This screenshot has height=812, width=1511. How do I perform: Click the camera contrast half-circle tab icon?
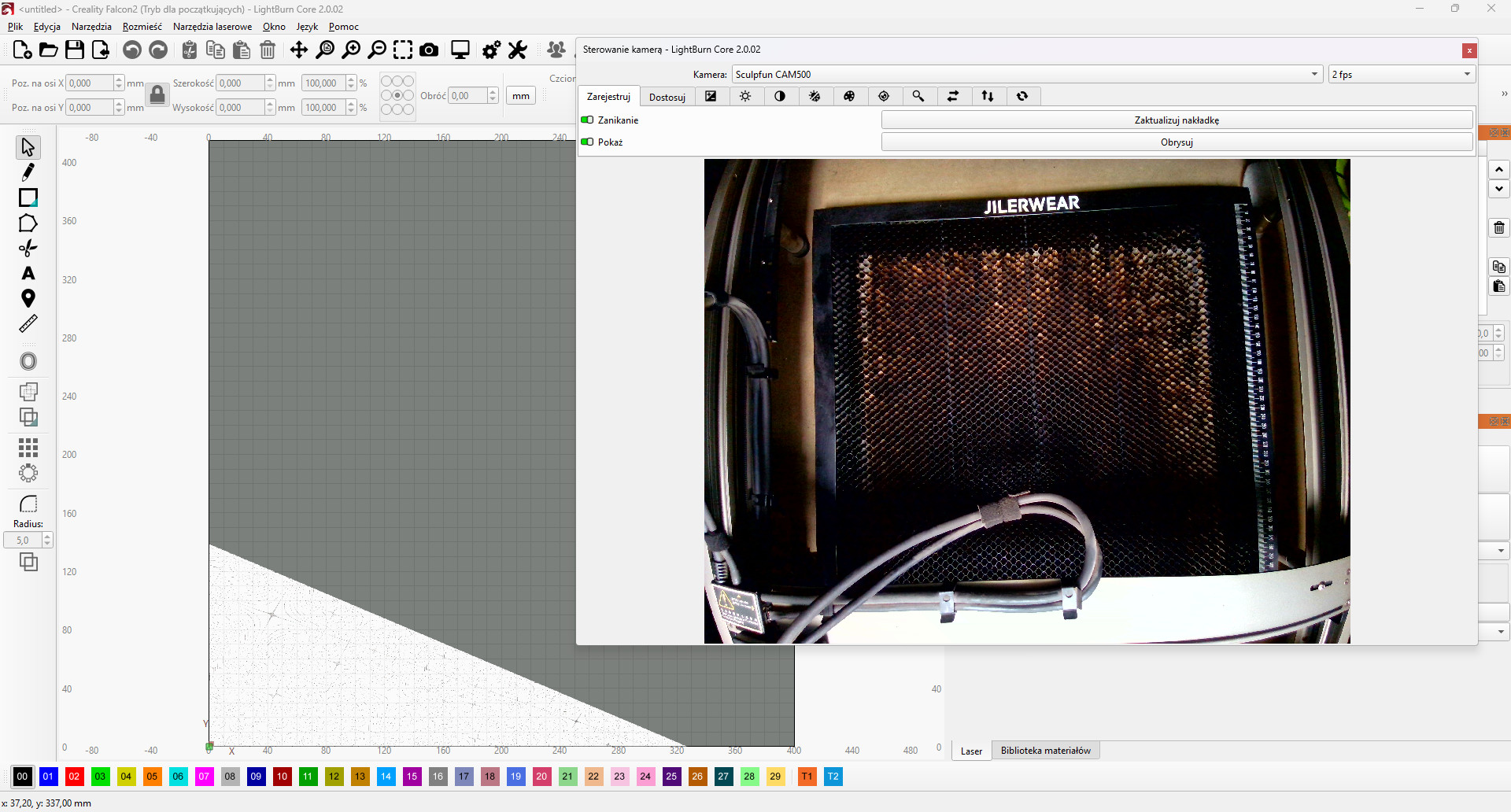pyautogui.click(x=780, y=96)
